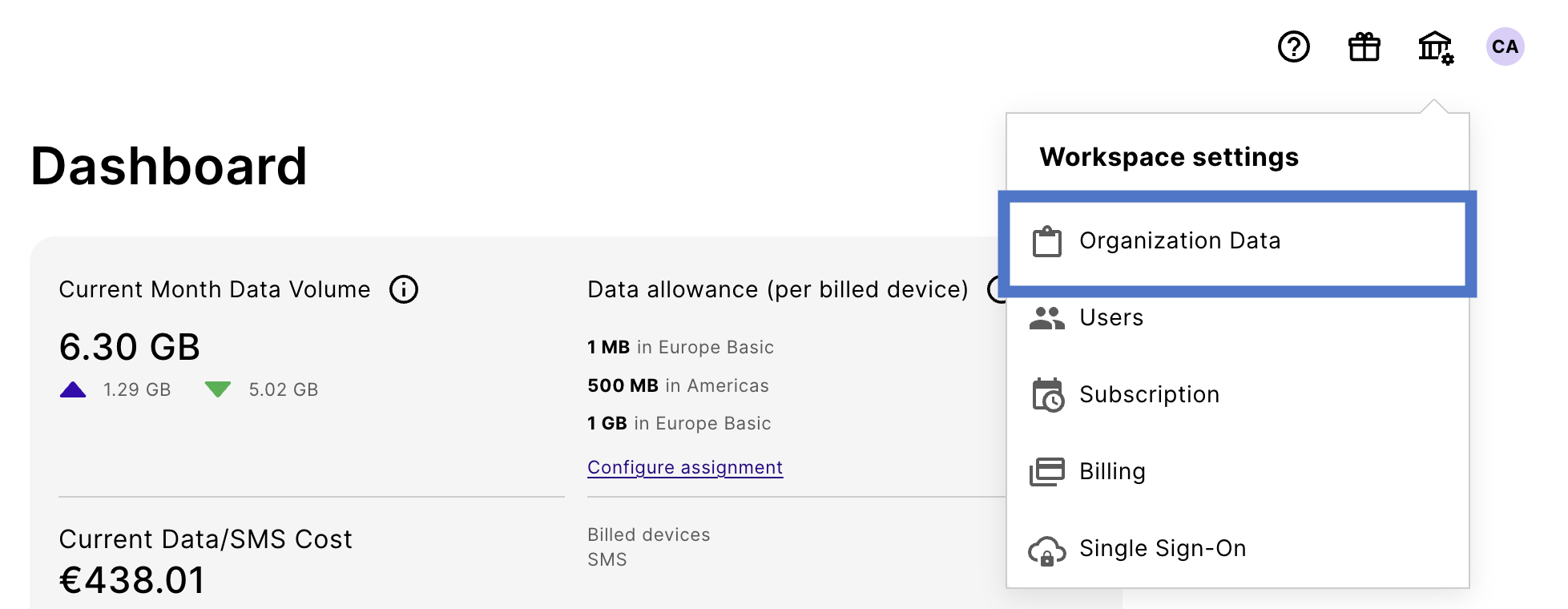1568x609 pixels.
Task: Click the green download triangle icon
Action: (x=218, y=389)
